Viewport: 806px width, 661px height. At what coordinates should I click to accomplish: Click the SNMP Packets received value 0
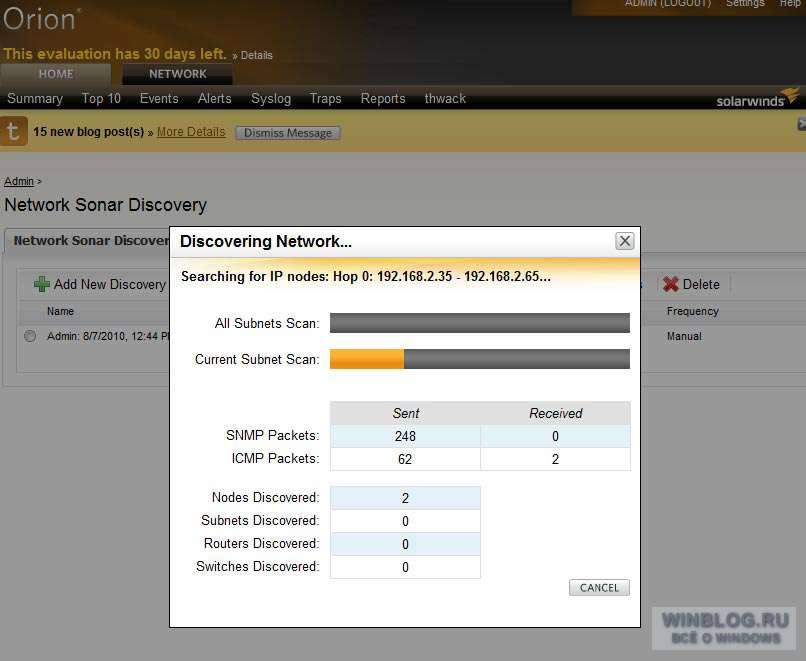coord(555,436)
